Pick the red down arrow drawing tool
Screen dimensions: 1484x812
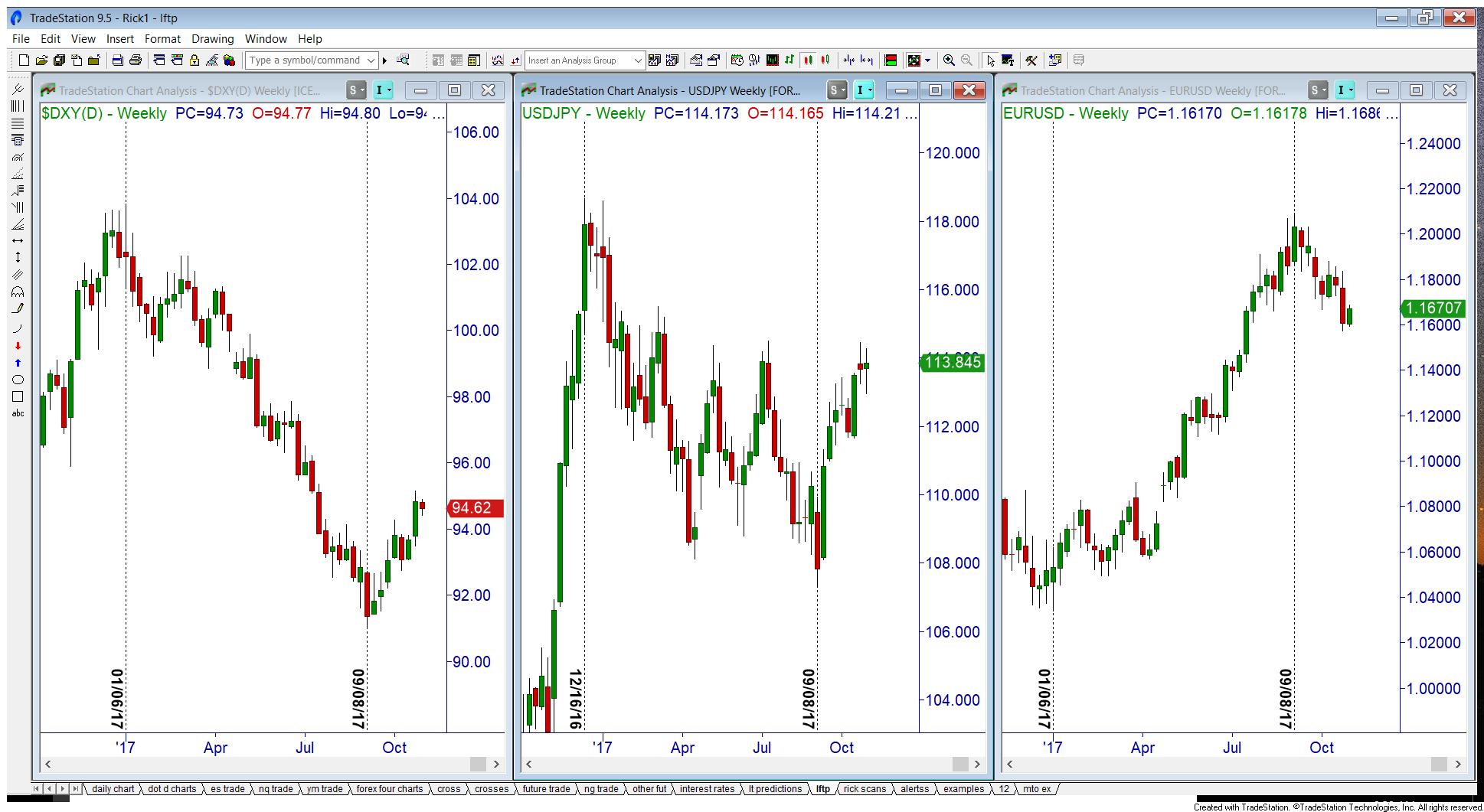[18, 346]
